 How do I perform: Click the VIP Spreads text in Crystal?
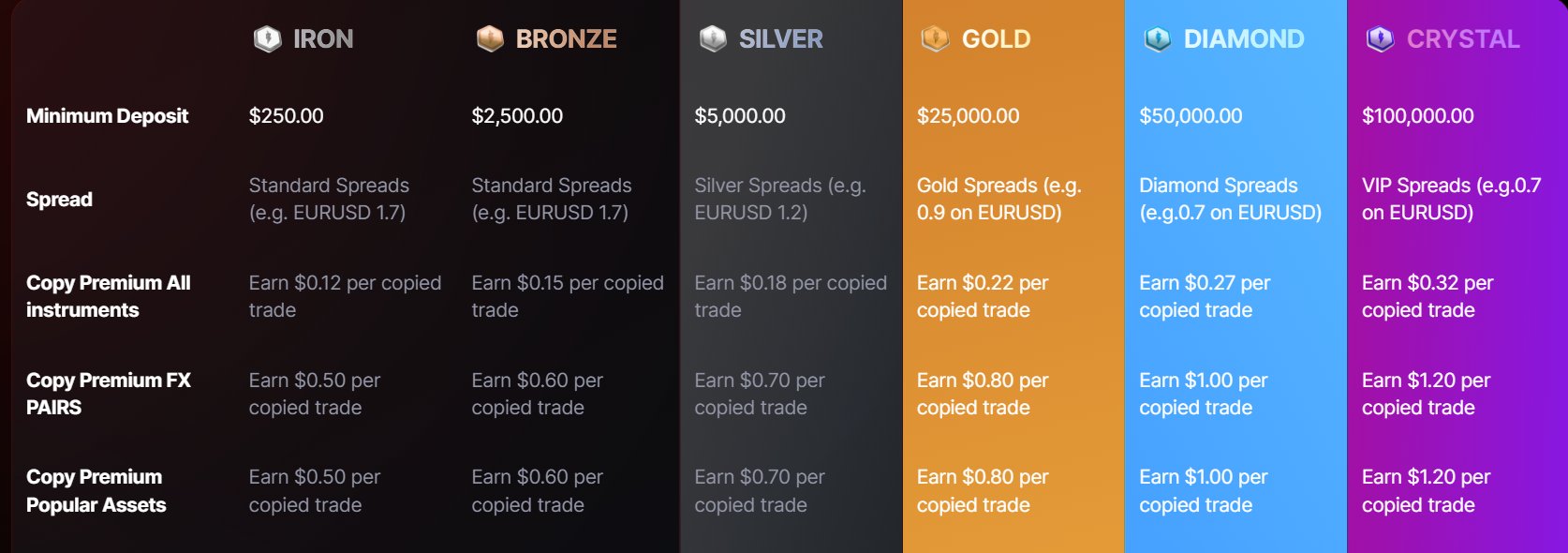click(x=1451, y=199)
